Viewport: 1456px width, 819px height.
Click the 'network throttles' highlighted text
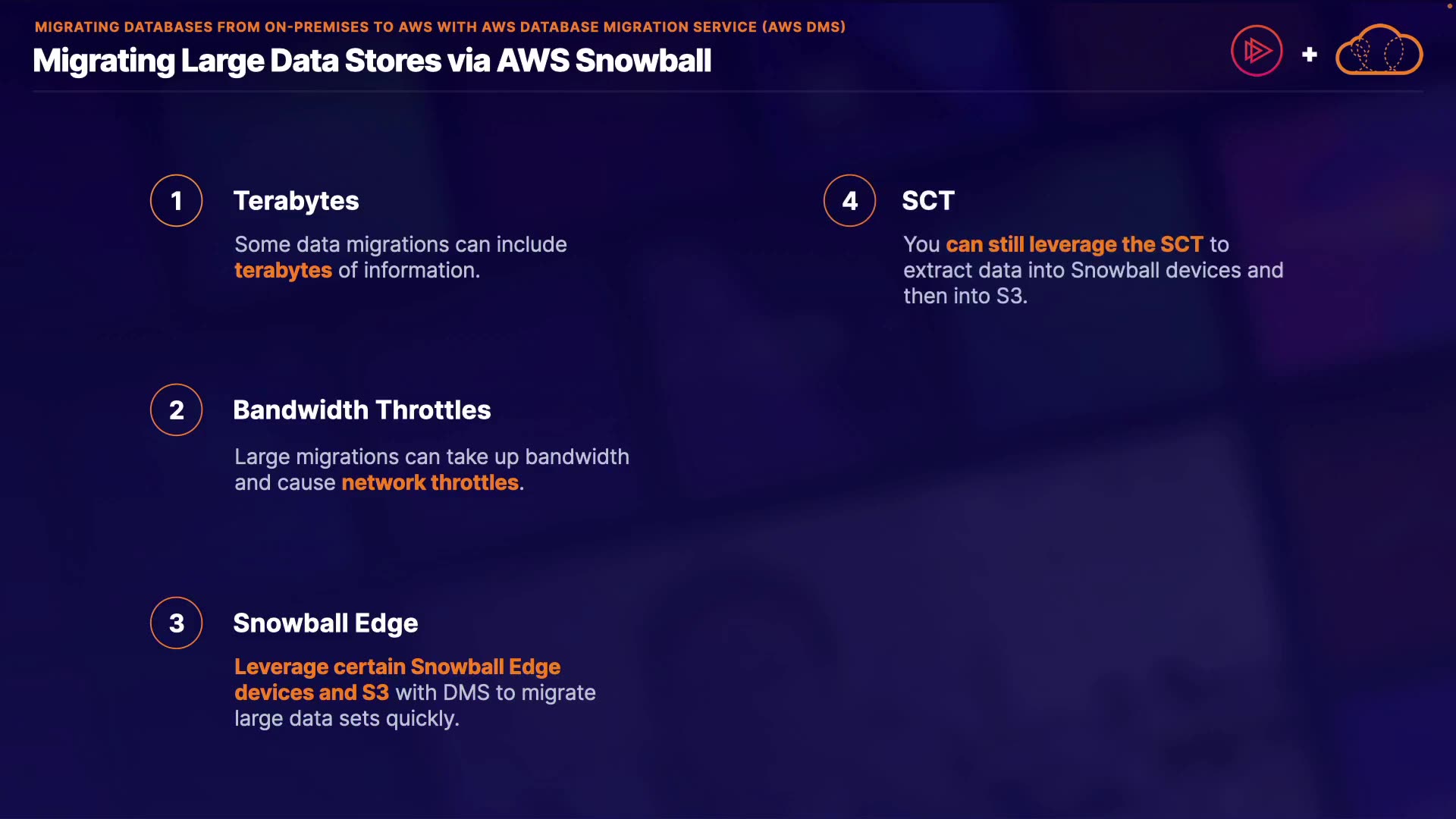[430, 483]
